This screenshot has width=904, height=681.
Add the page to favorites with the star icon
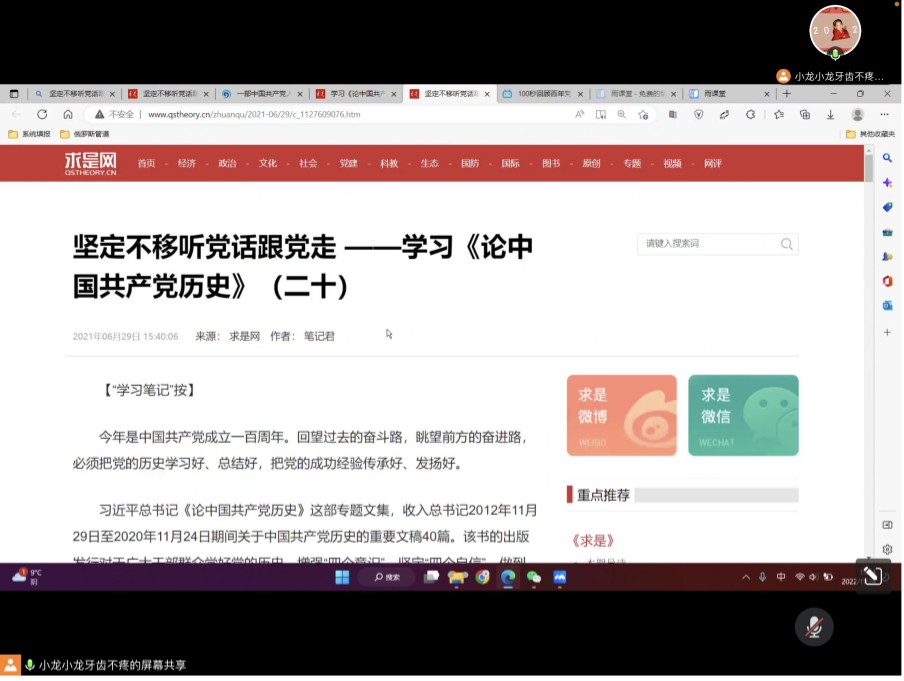(643, 113)
